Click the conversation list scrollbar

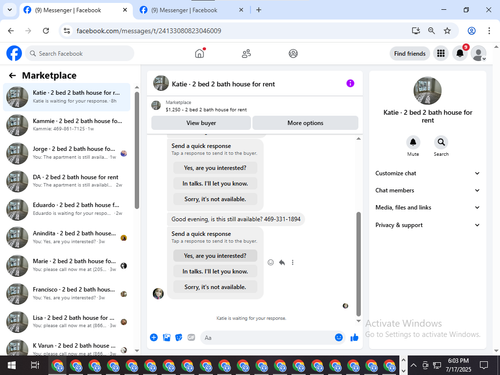pos(137,150)
